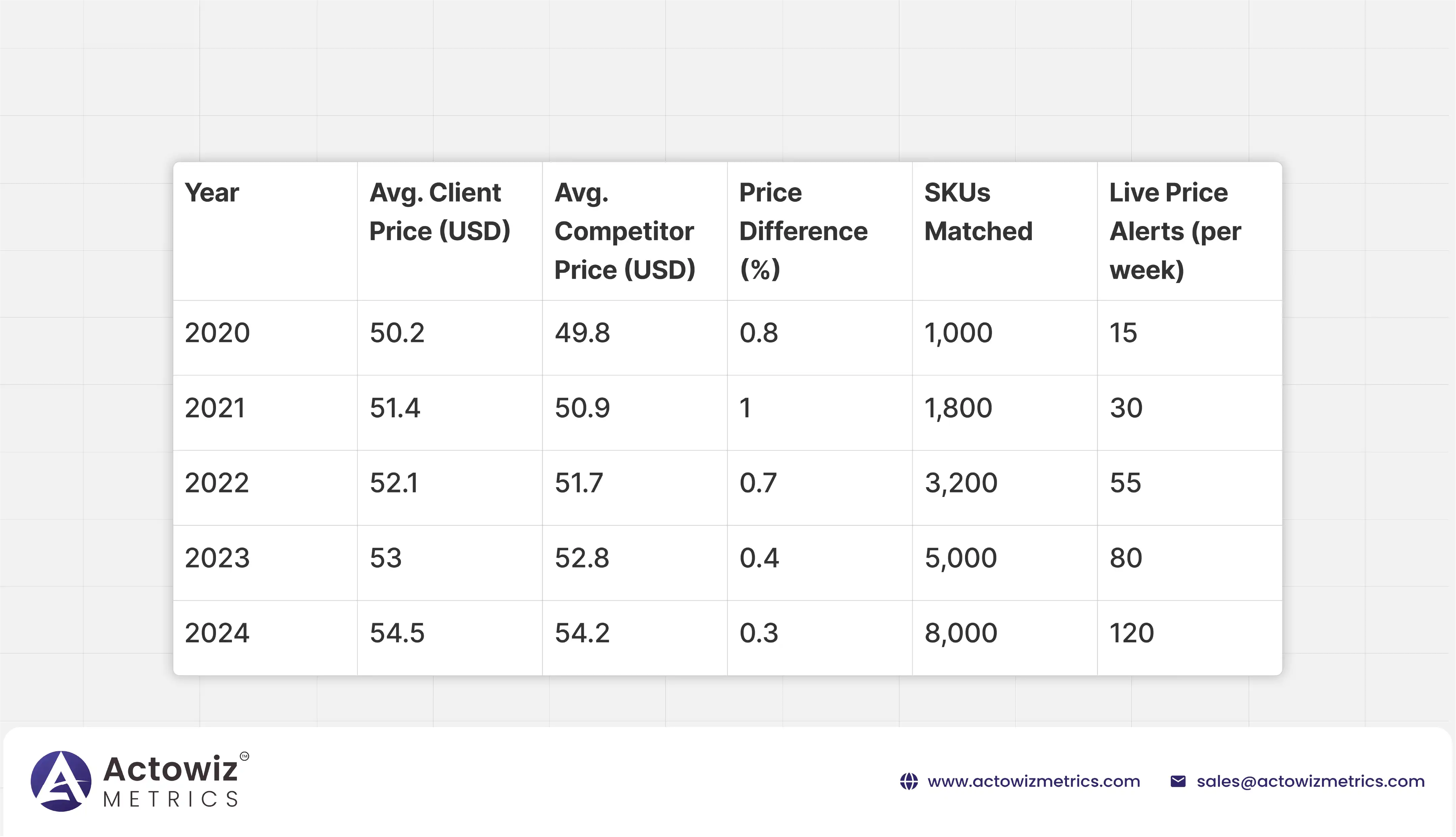This screenshot has width=1456, height=837.
Task: Click the SKUs Matched column header
Action: point(978,212)
